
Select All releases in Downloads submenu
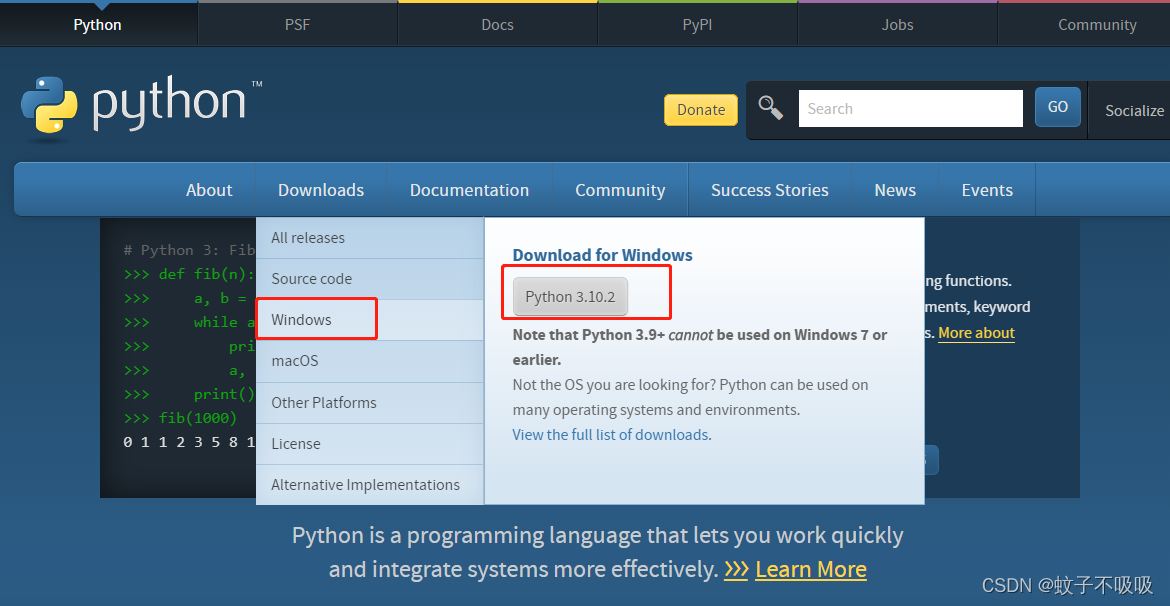coord(370,238)
